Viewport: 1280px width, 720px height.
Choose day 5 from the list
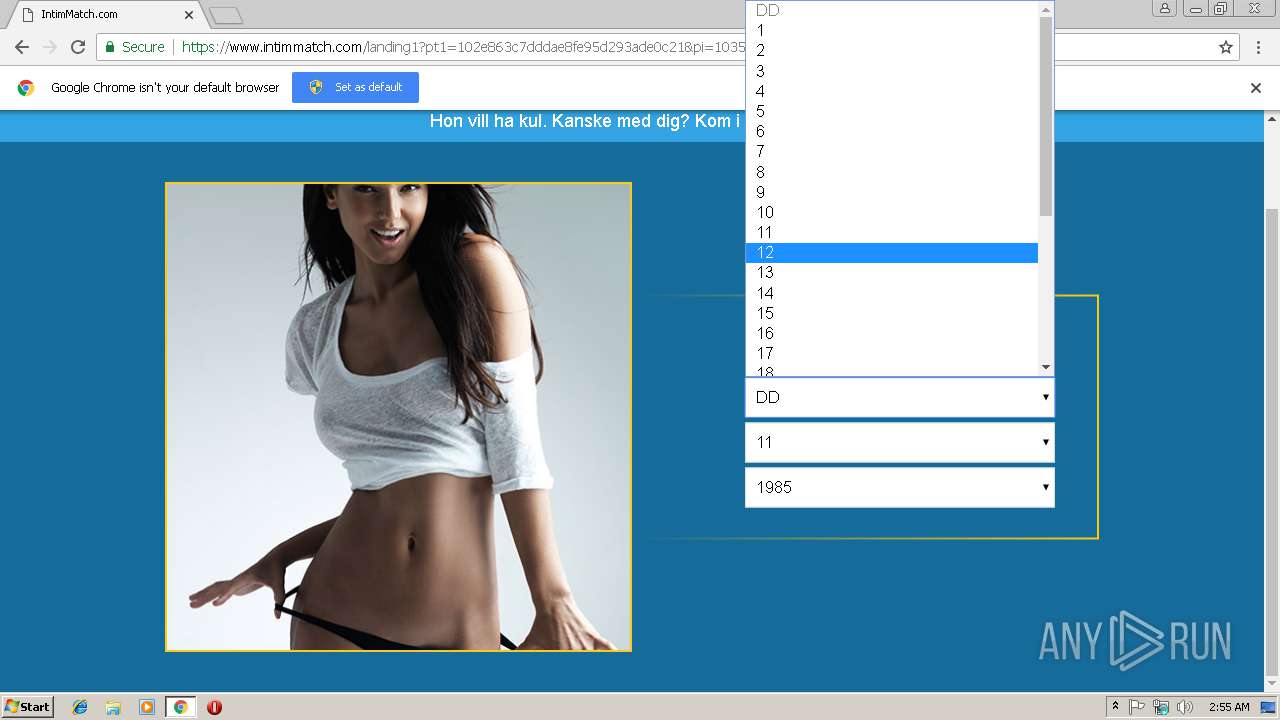[x=891, y=111]
